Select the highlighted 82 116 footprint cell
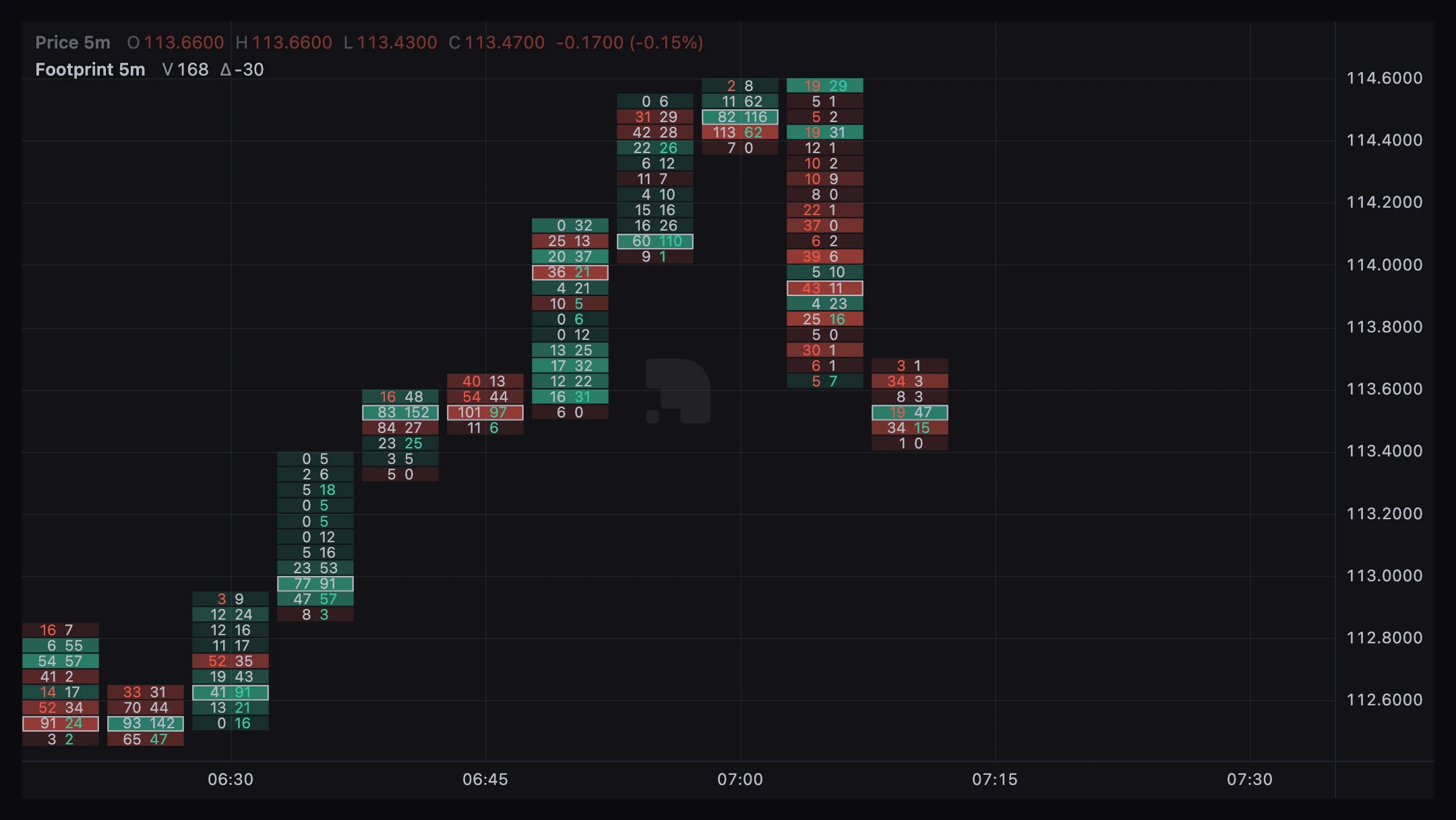This screenshot has width=1456, height=820. click(x=740, y=117)
